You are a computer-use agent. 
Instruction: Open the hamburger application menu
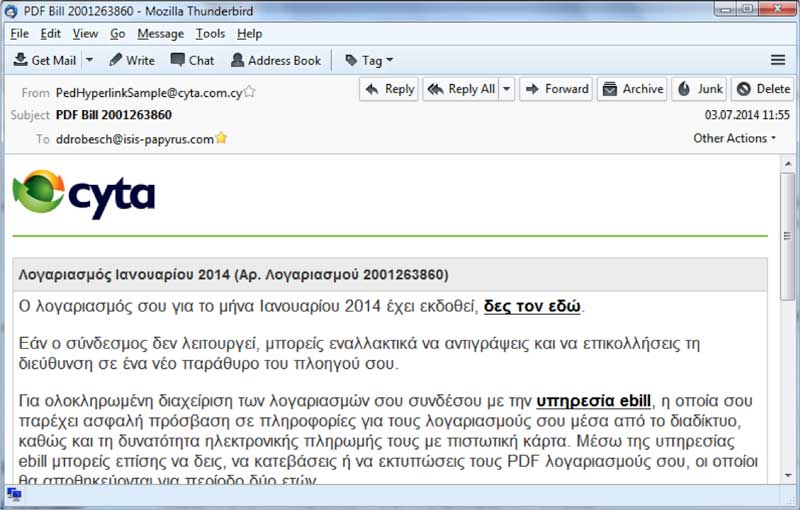[778, 60]
